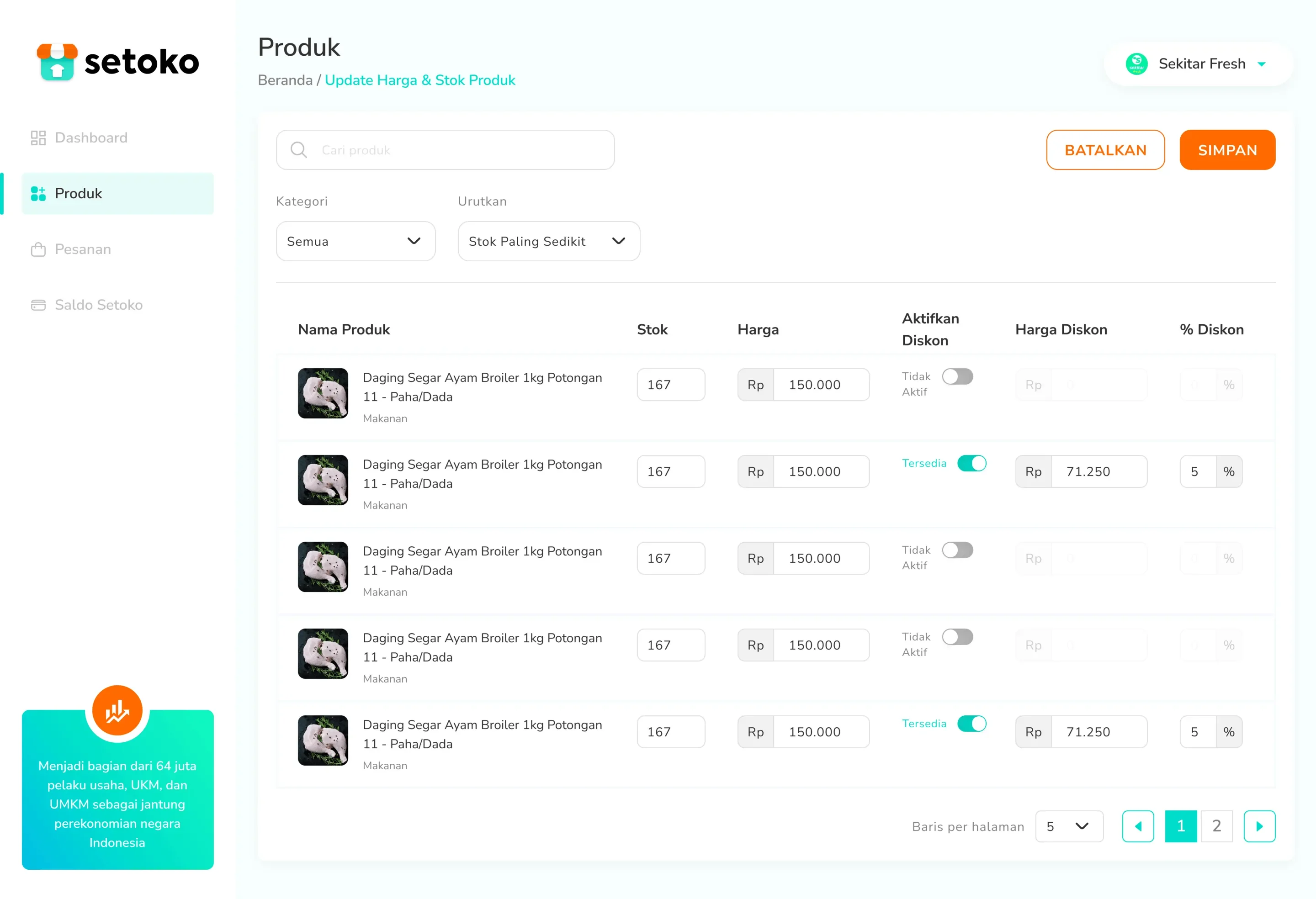Screen dimensions: 1316x899
Task: Click the Sekitar Fresh store avatar
Action: (x=1136, y=64)
